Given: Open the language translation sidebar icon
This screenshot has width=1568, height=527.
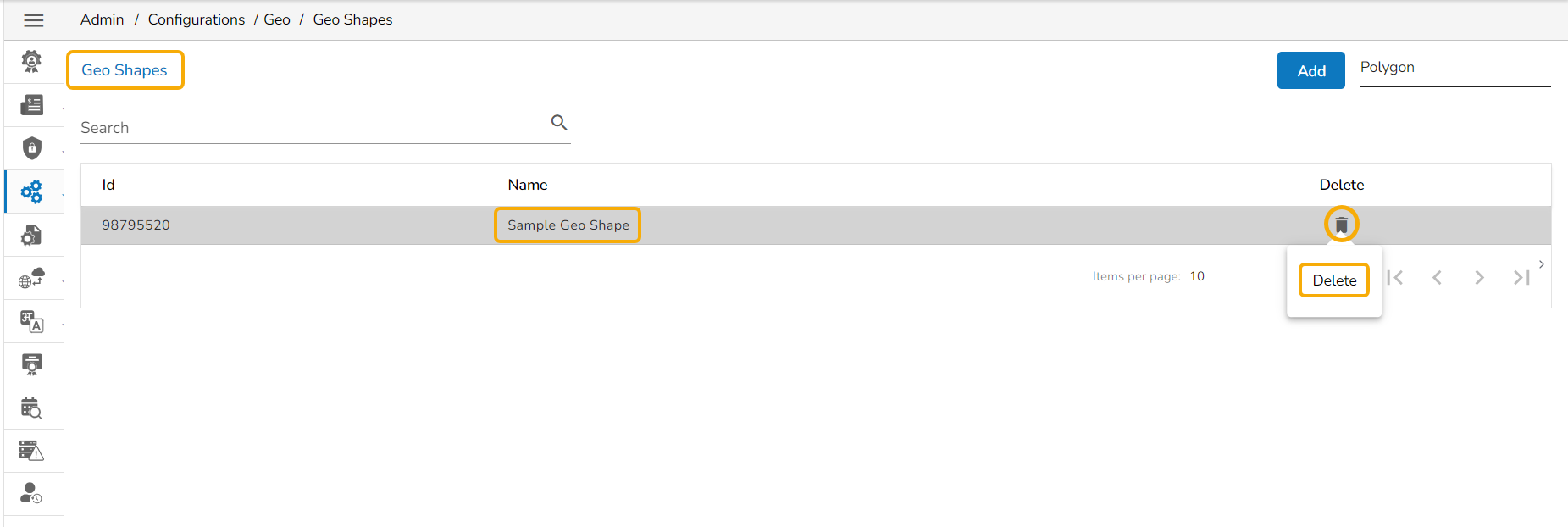Looking at the screenshot, I should (x=31, y=322).
